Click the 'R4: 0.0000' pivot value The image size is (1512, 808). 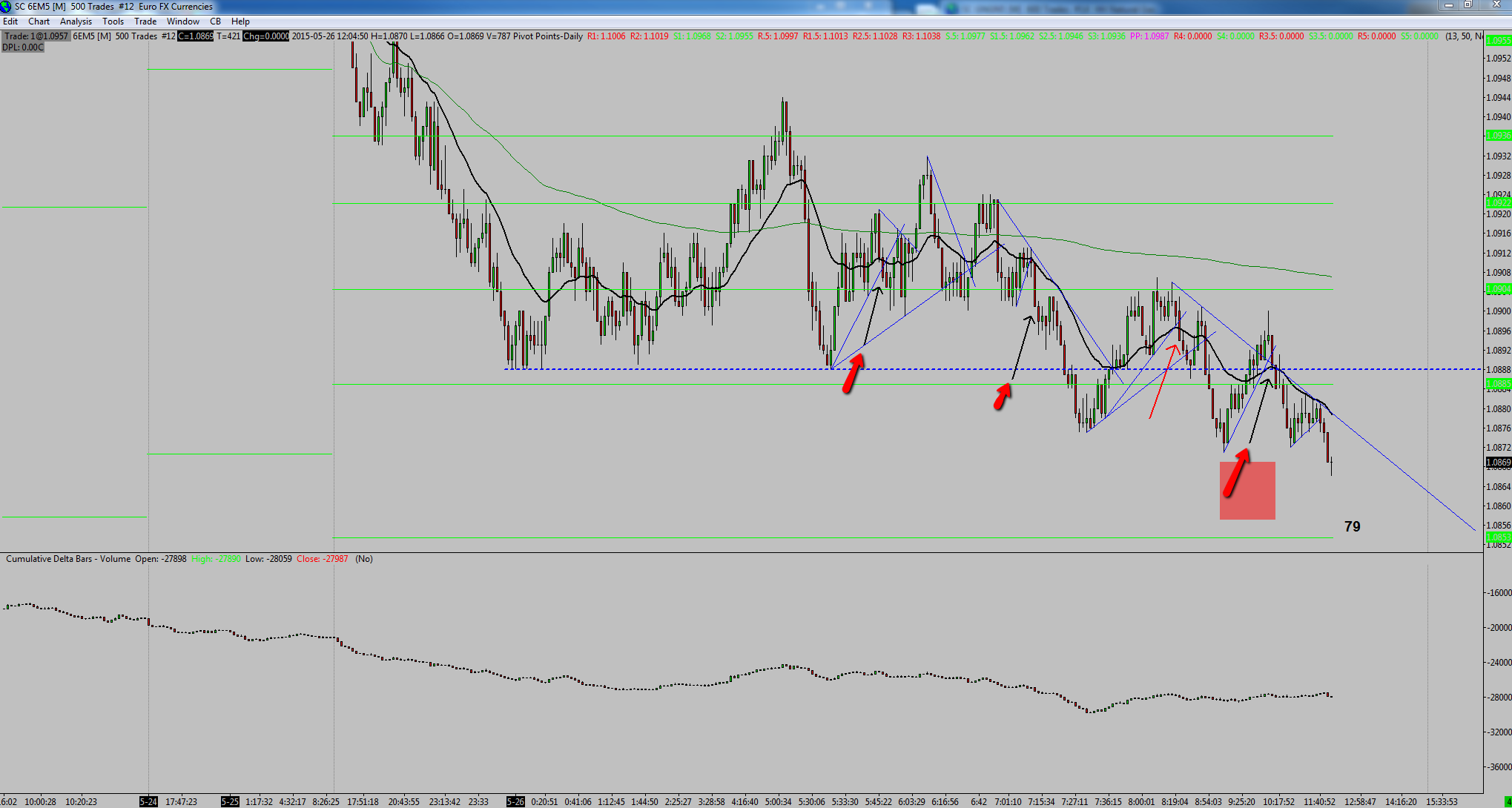[1193, 36]
